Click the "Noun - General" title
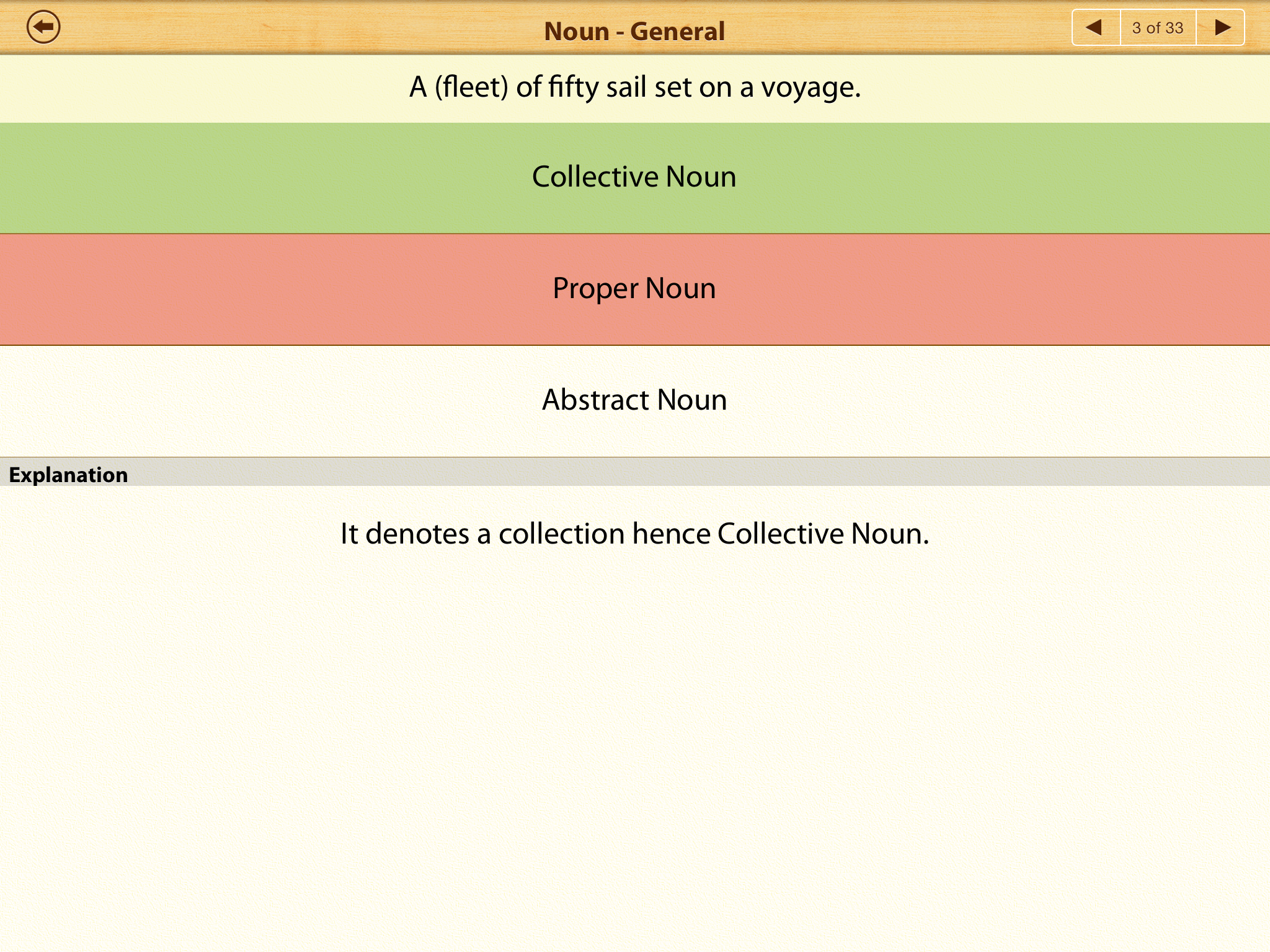1270x952 pixels. point(634,31)
